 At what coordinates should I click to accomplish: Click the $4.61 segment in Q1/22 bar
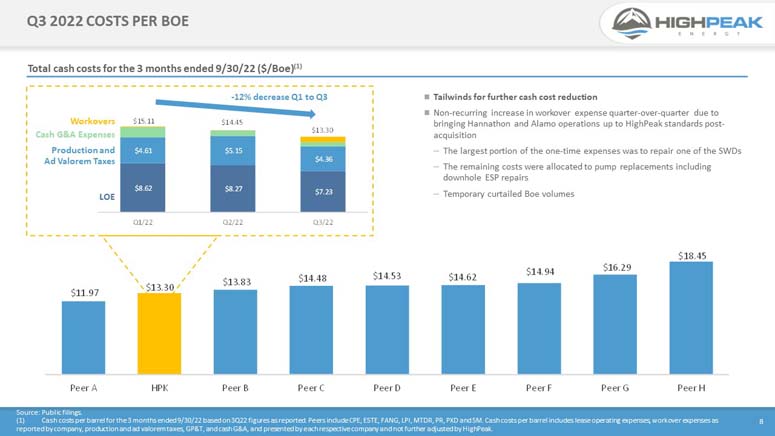pos(143,151)
